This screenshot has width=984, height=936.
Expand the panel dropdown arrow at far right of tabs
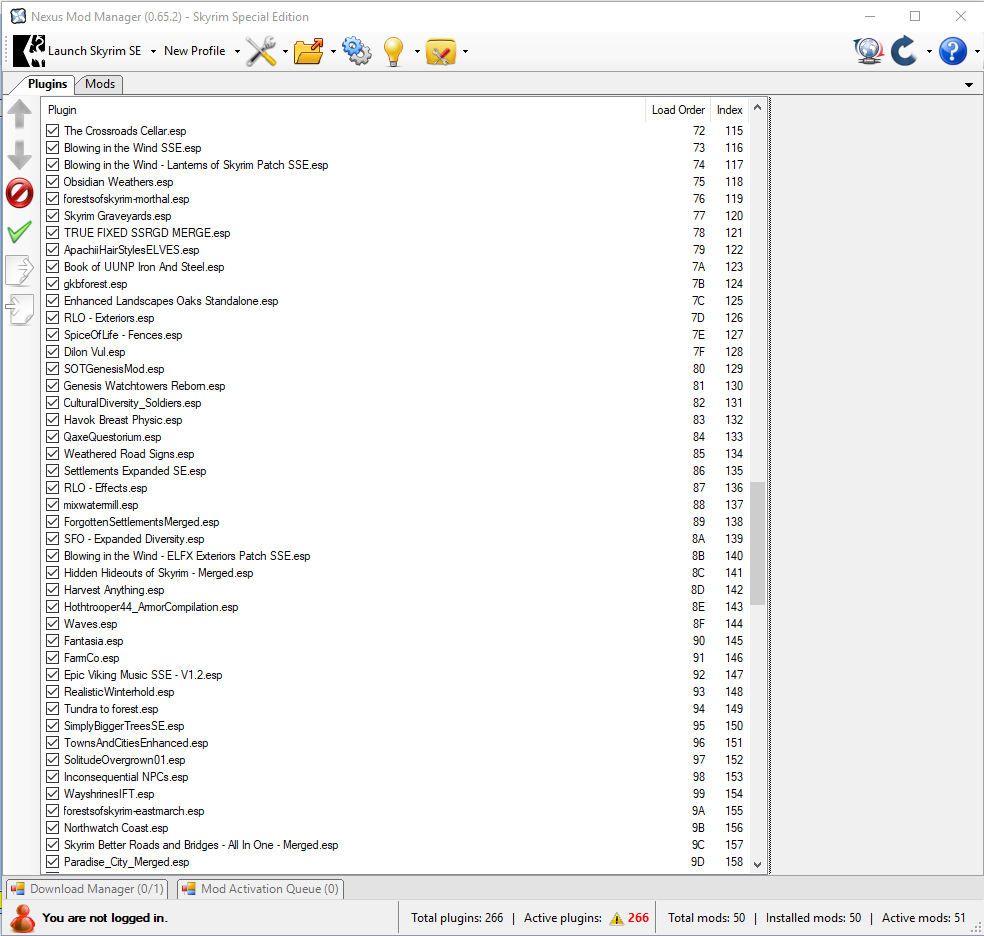click(x=968, y=85)
